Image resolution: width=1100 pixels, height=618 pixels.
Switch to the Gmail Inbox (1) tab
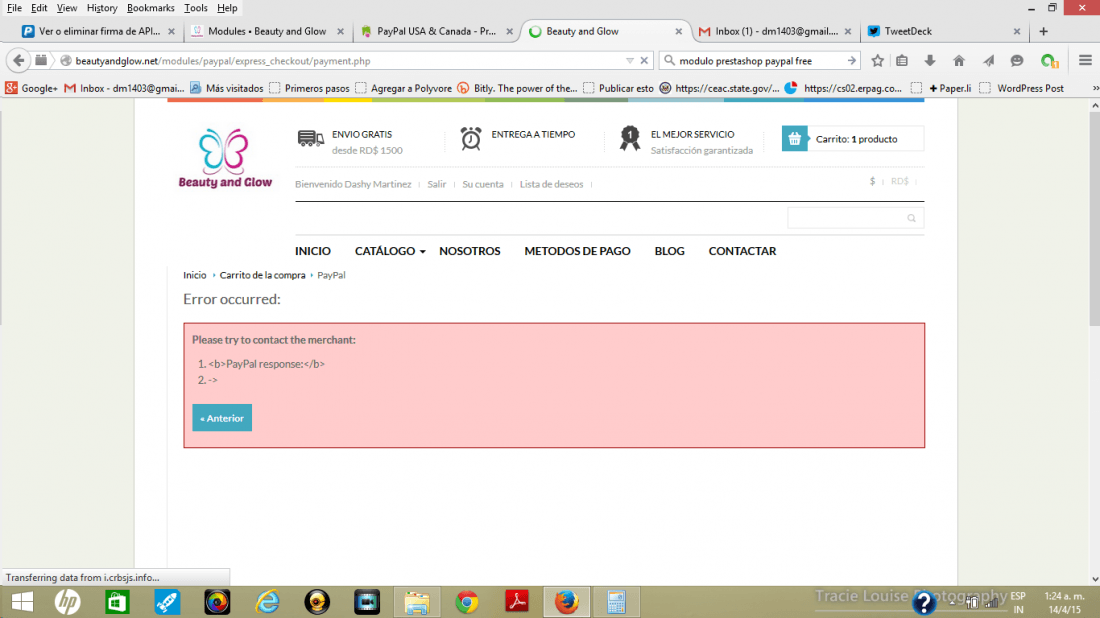click(x=775, y=32)
